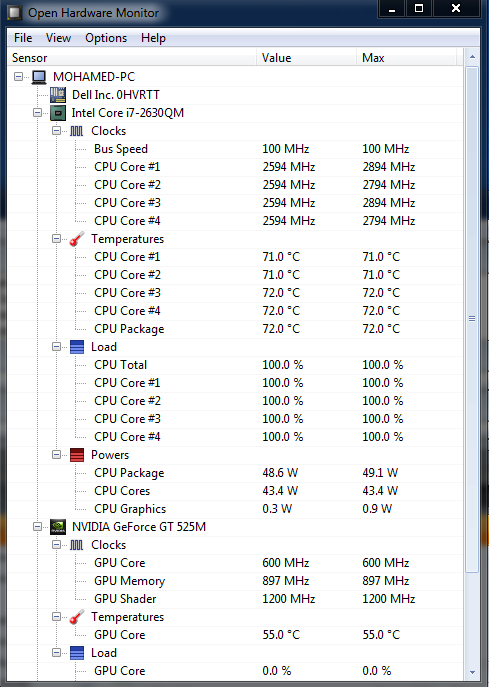This screenshot has height=687, width=489.
Task: Click the CPU Clocks waveform icon
Action: 77,131
